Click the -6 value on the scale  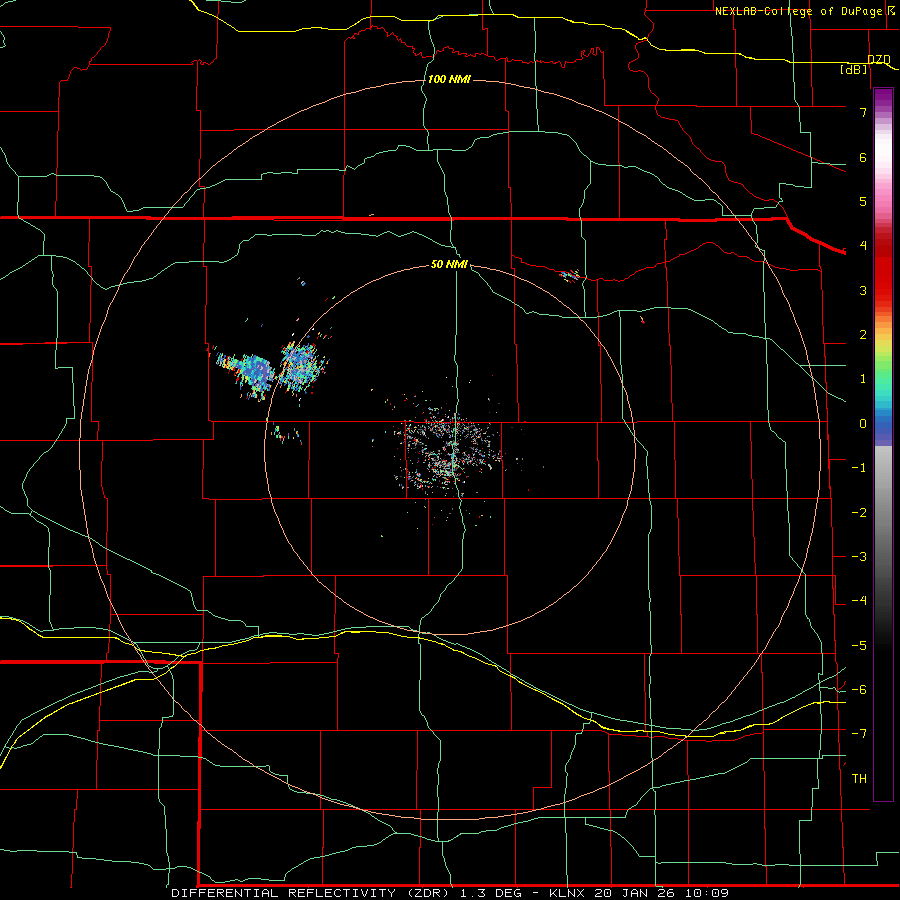(859, 690)
